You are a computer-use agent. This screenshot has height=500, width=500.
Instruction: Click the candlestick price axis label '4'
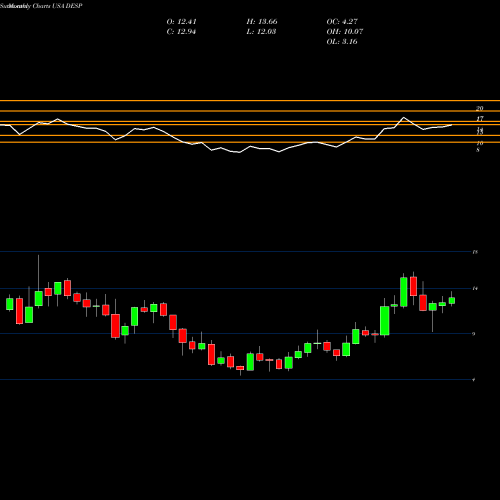(x=474, y=380)
